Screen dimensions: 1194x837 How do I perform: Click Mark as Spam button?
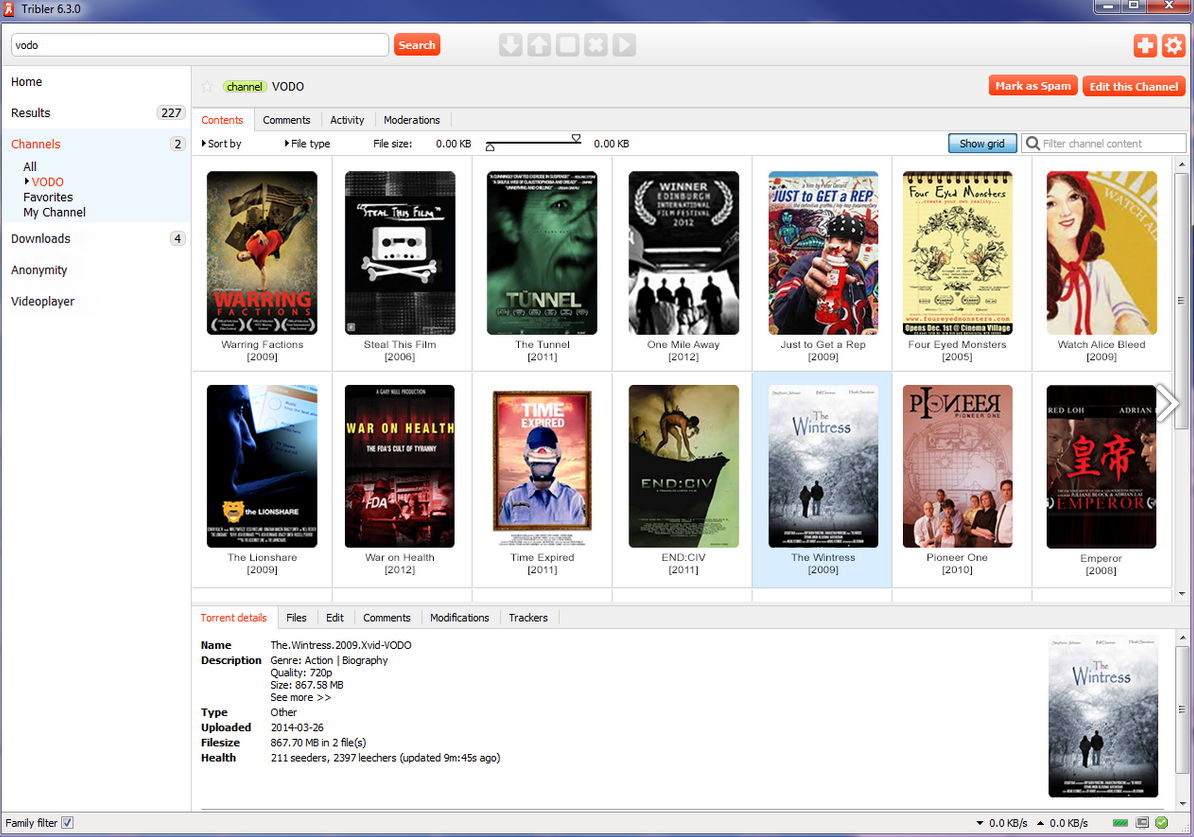coord(1033,86)
